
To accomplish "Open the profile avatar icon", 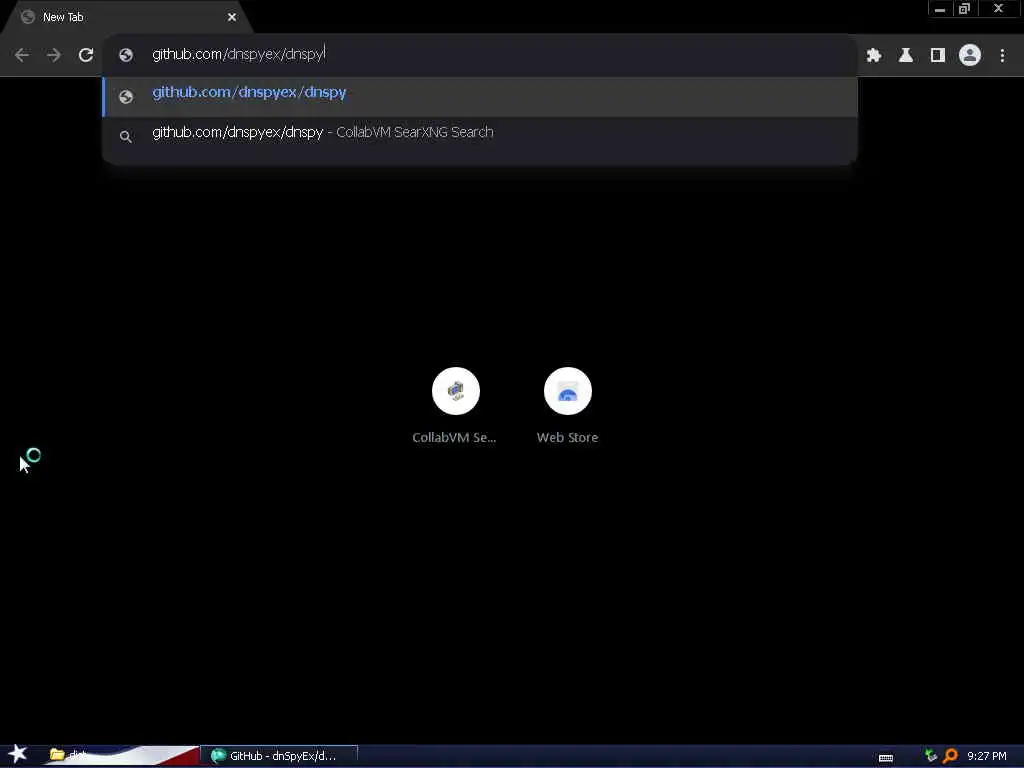I will tap(970, 55).
